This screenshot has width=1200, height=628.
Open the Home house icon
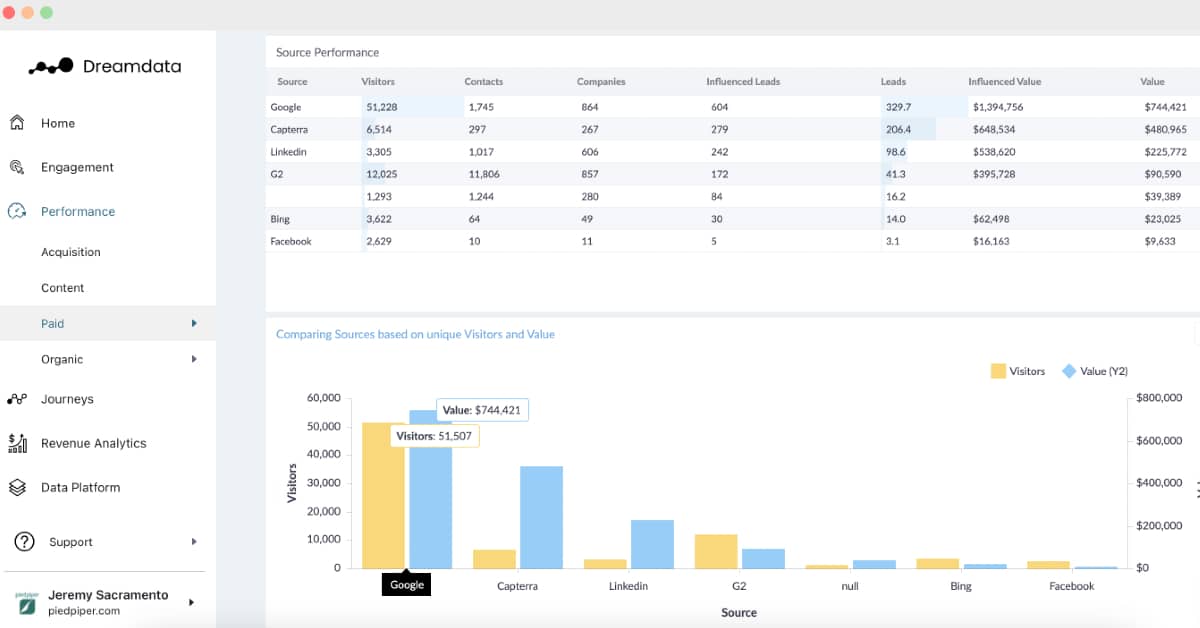[x=16, y=123]
